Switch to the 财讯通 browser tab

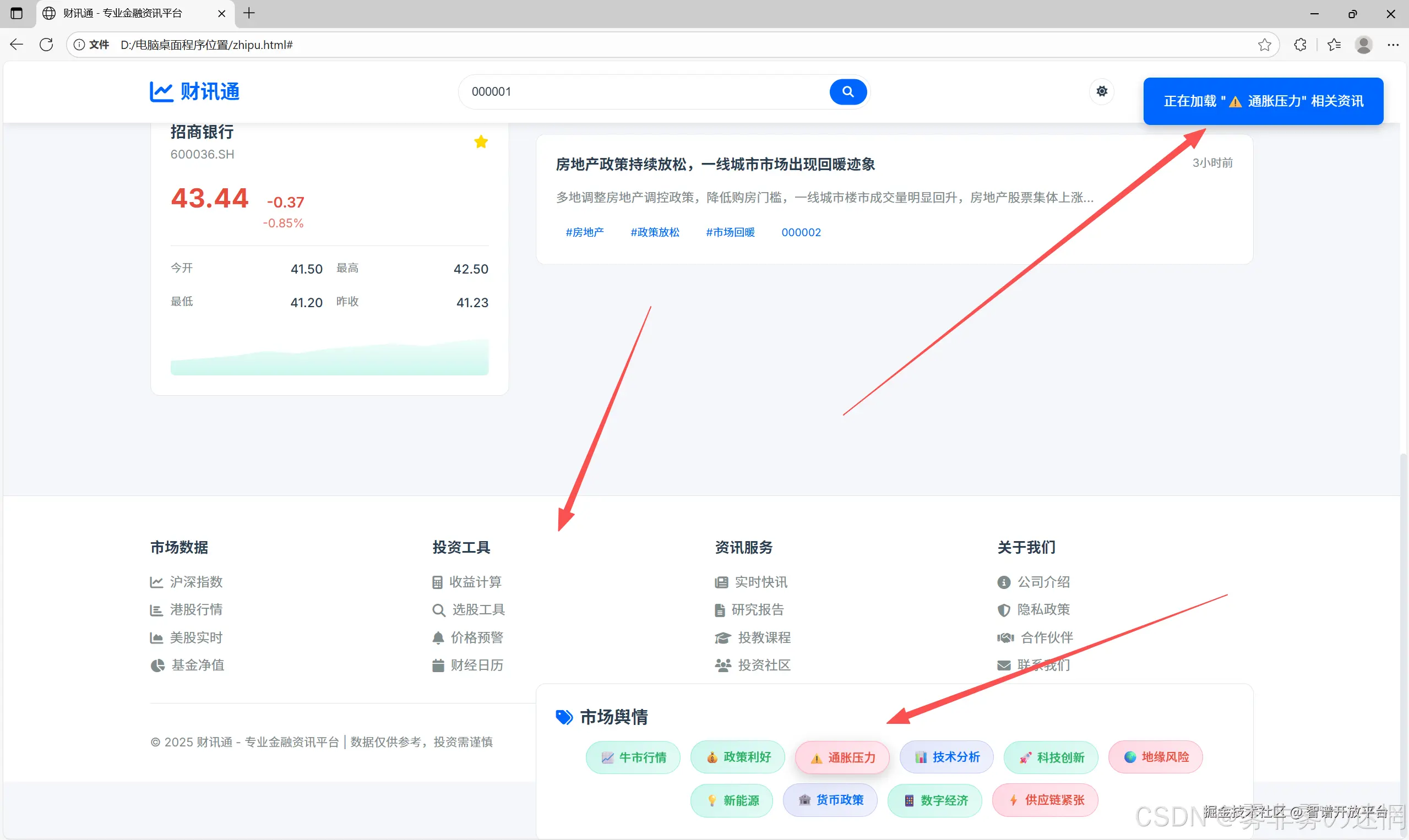click(122, 13)
